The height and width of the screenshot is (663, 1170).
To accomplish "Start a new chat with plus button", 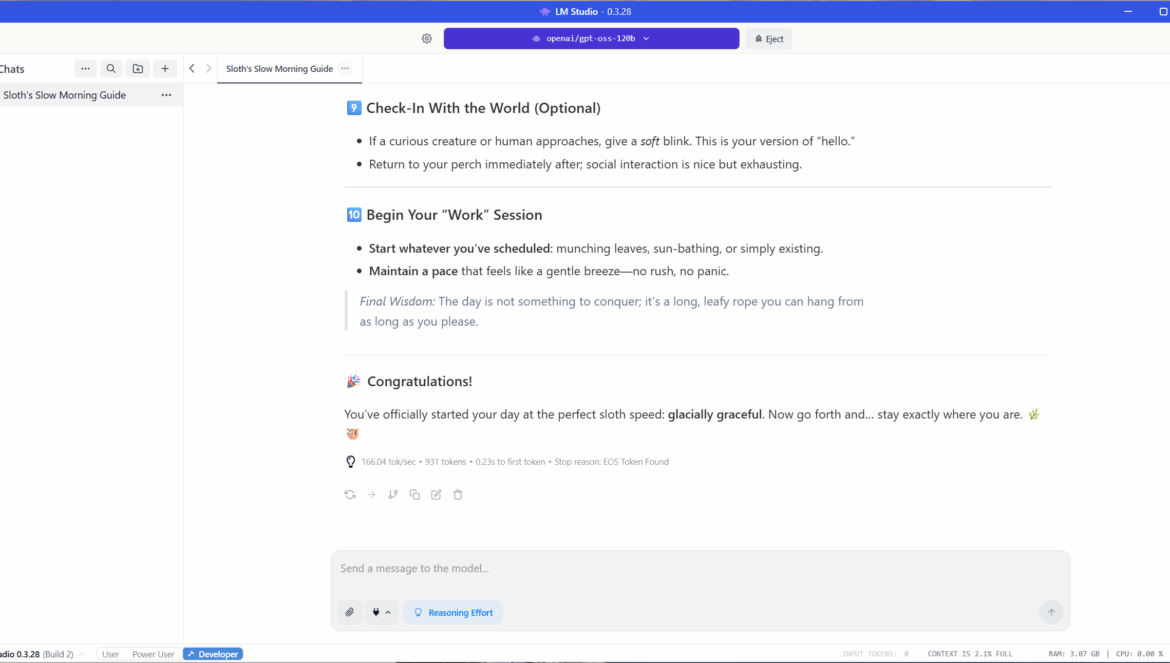I will [x=165, y=69].
